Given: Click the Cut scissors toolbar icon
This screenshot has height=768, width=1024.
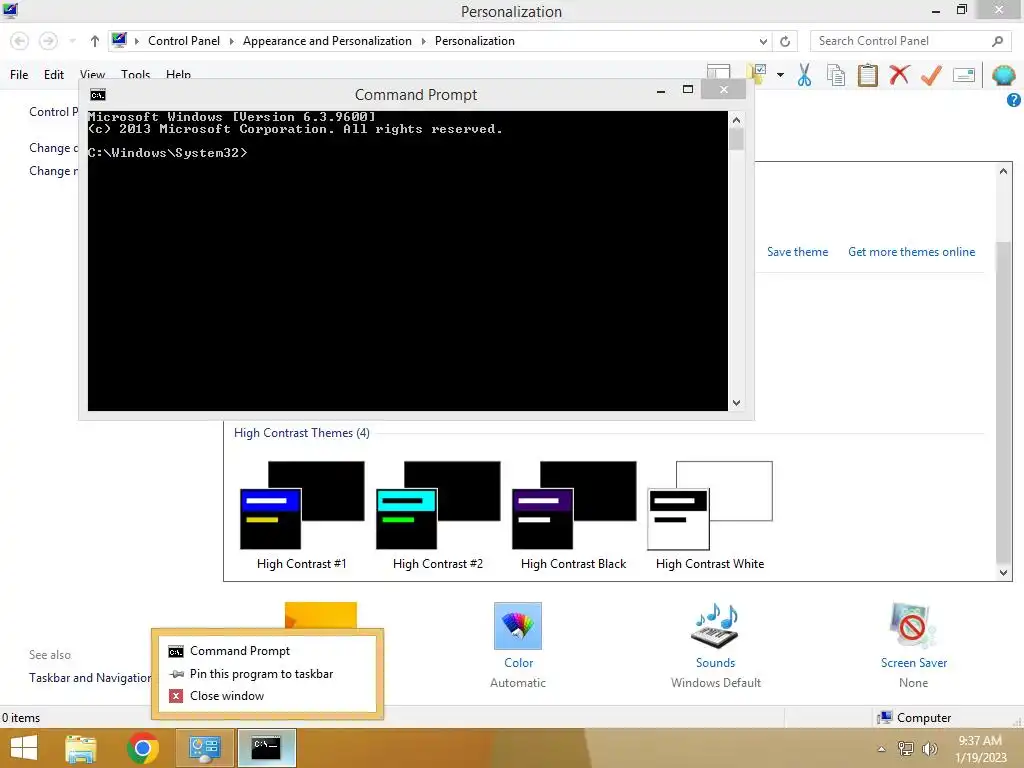Looking at the screenshot, I should (x=805, y=75).
